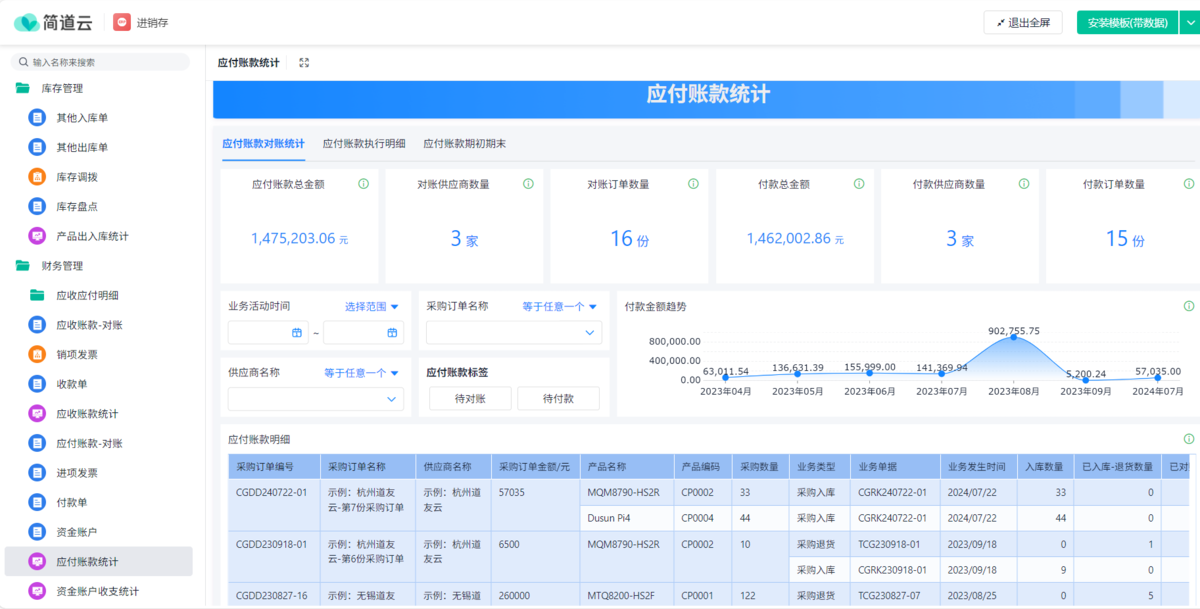Open 选择范围 dropdown for 业务活动时间
The height and width of the screenshot is (609, 1200).
372,307
